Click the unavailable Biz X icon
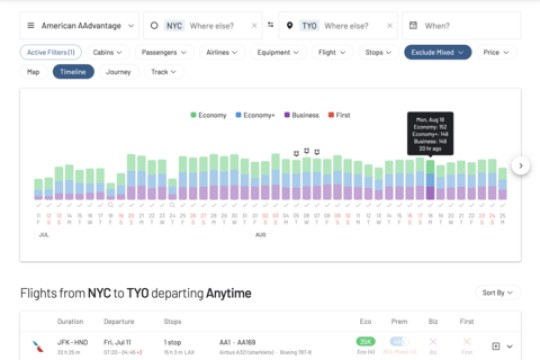Image resolution: width=540 pixels, height=360 pixels. 433,341
